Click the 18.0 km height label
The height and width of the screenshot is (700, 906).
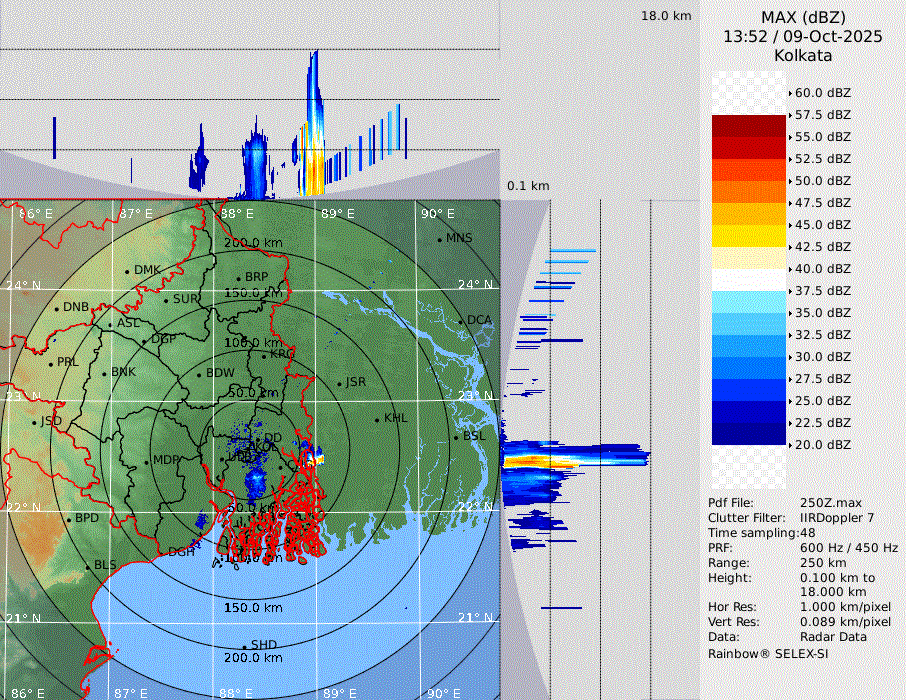(666, 16)
